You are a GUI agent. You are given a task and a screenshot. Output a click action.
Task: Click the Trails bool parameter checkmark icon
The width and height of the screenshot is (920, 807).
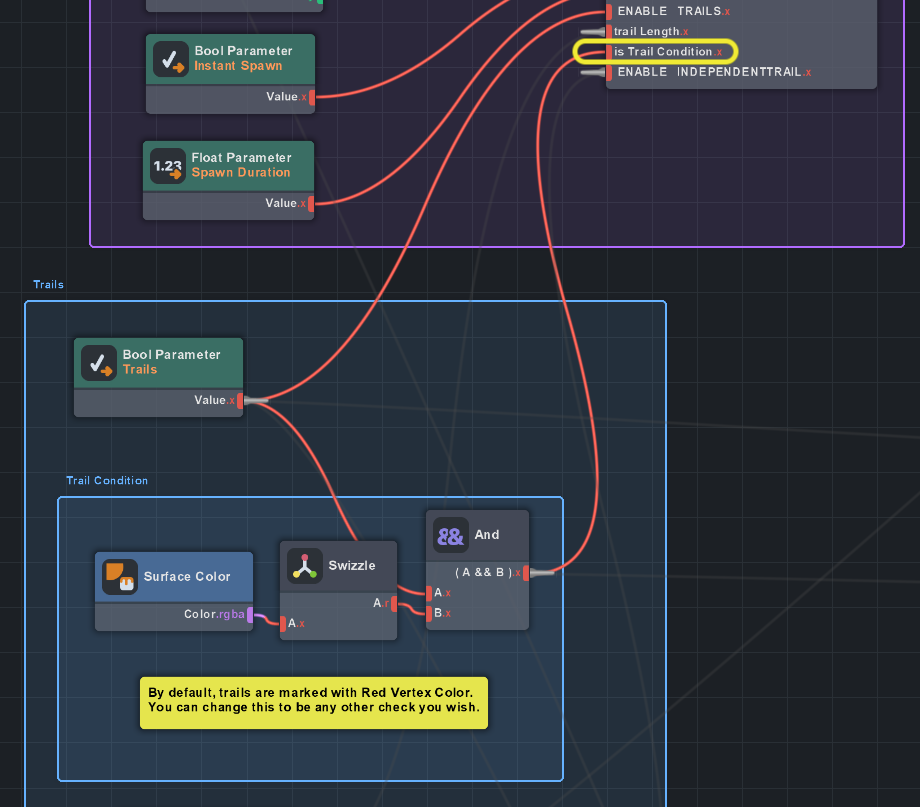(x=98, y=363)
